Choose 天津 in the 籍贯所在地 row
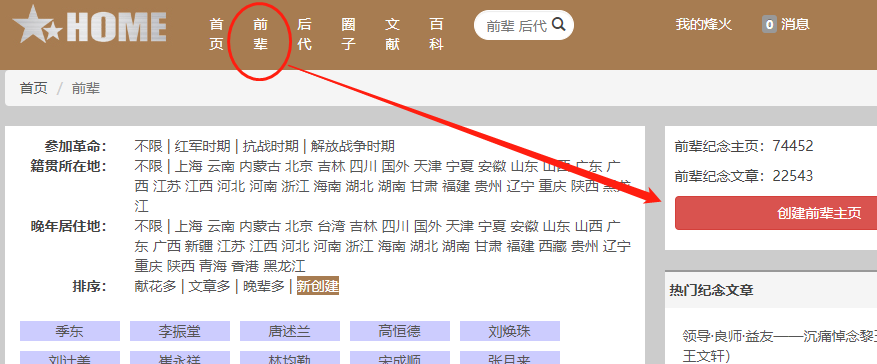Image resolution: width=877 pixels, height=364 pixels. [428, 166]
